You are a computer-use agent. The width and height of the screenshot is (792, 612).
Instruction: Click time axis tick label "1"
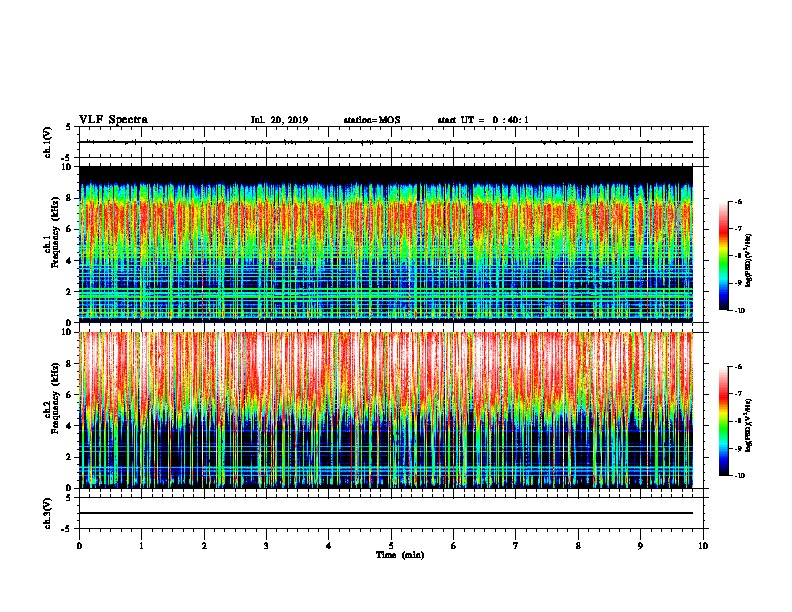coord(141,546)
